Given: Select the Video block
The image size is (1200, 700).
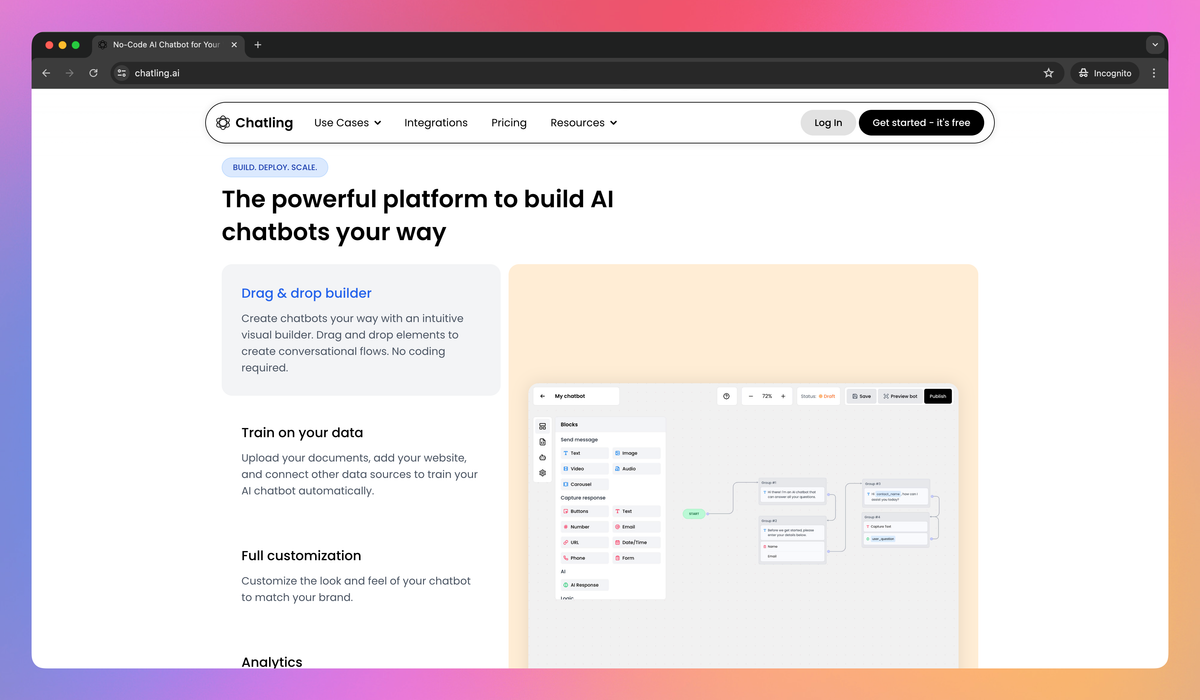Looking at the screenshot, I should pos(584,468).
